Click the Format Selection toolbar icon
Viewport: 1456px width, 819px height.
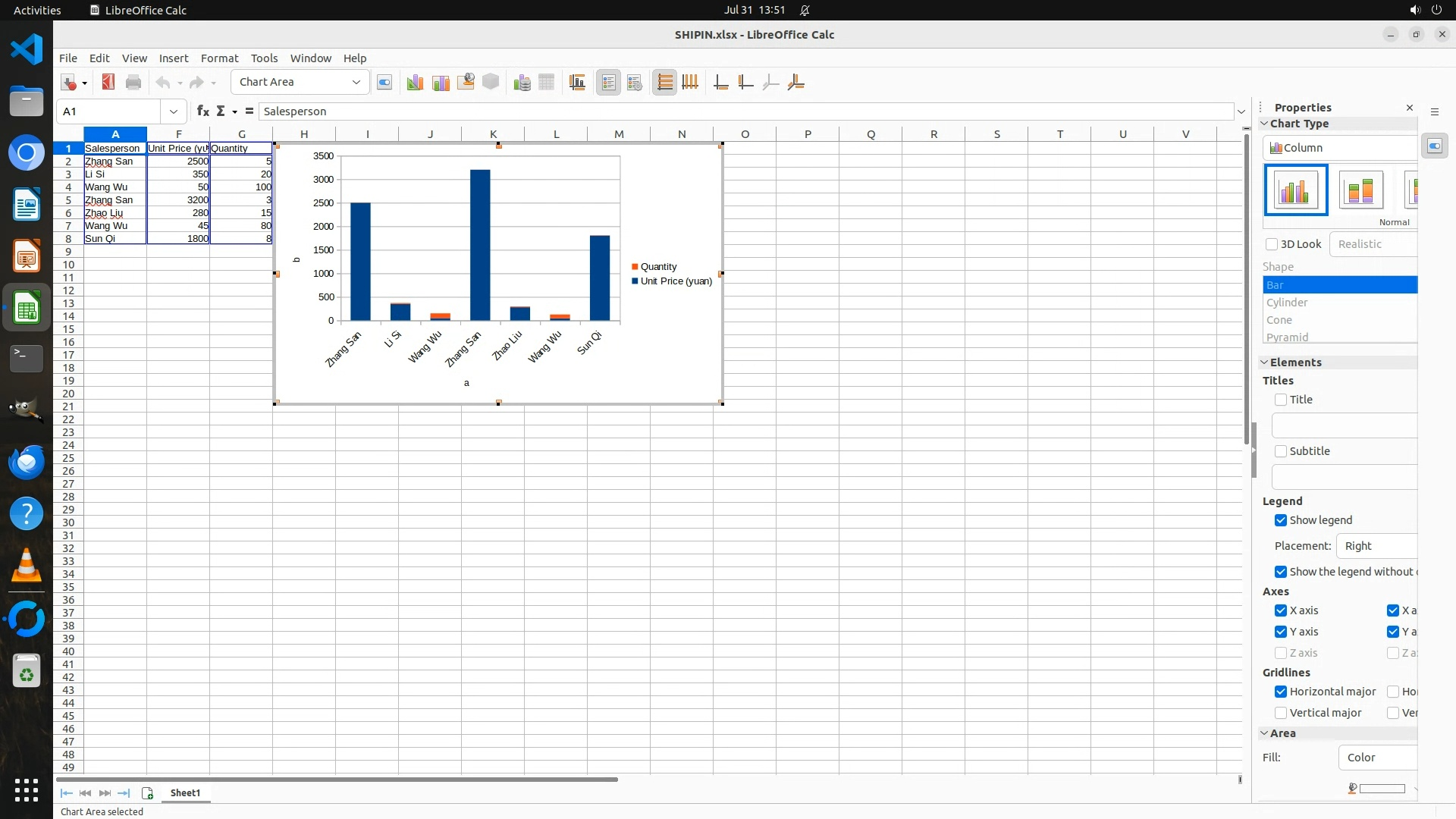point(384,83)
